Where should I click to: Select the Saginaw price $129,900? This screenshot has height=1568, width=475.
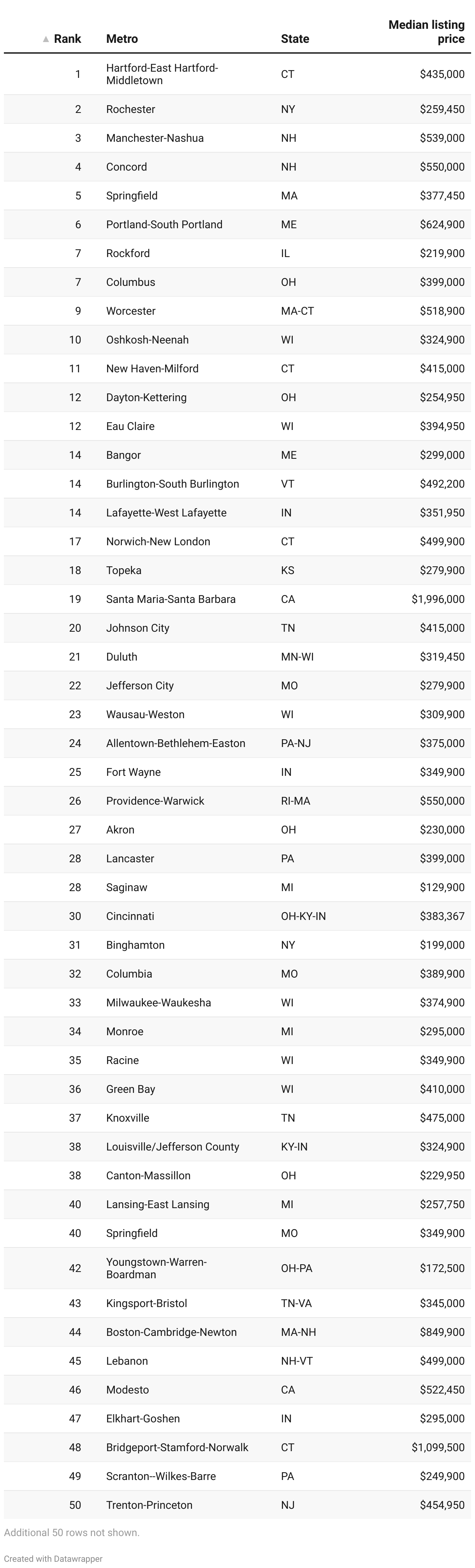tap(442, 888)
